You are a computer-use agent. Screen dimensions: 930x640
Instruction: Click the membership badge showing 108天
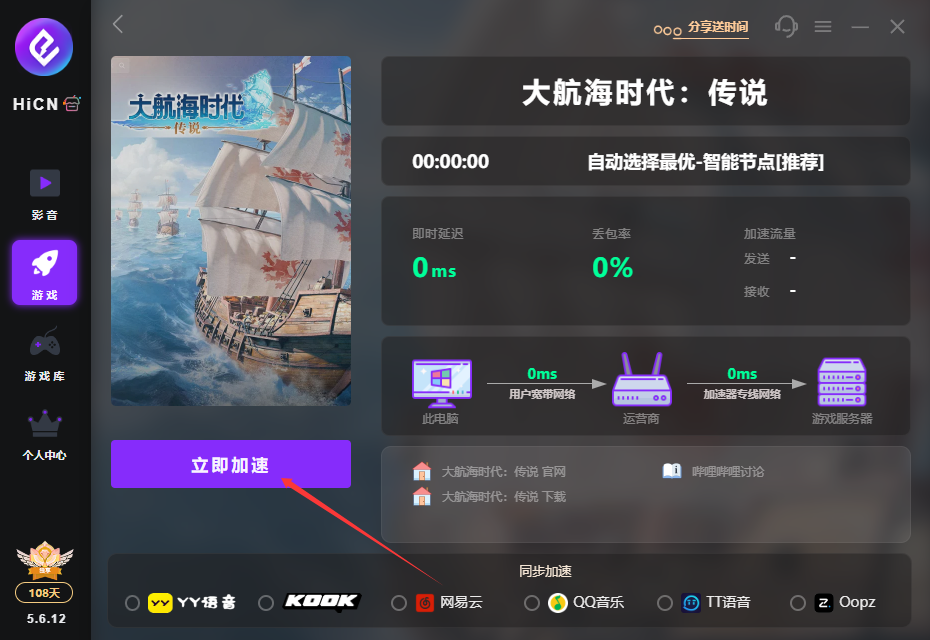44,592
